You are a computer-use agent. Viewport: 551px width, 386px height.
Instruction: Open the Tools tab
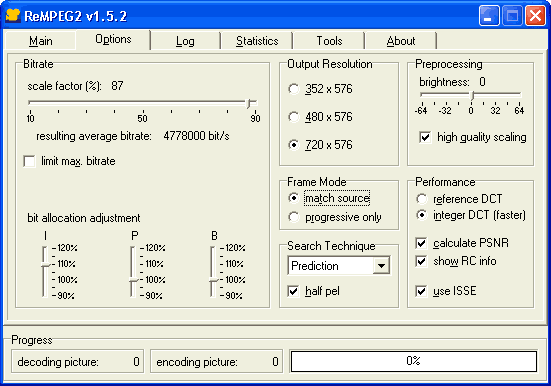click(329, 41)
